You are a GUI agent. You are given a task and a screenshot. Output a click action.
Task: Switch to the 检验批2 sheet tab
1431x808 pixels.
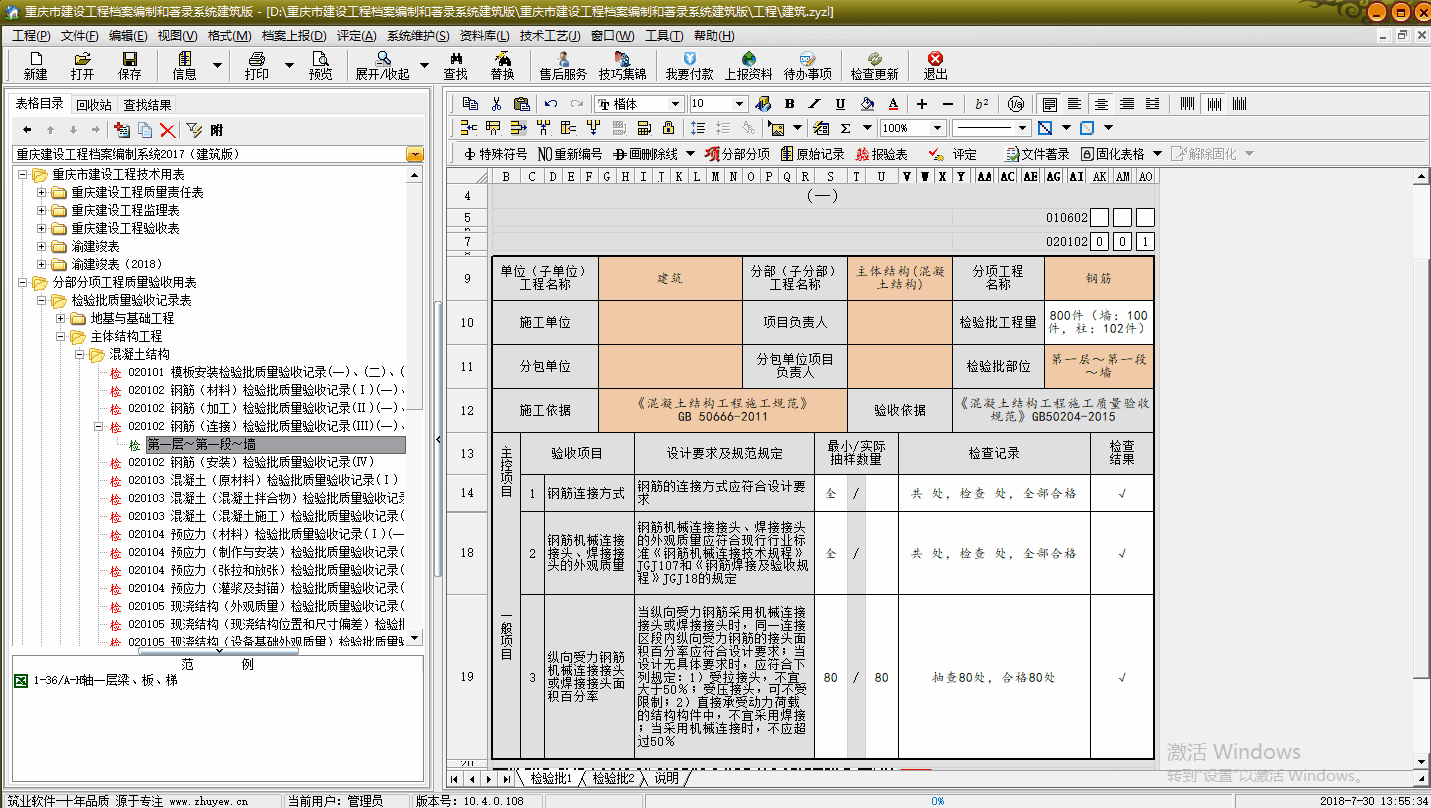tap(613, 778)
